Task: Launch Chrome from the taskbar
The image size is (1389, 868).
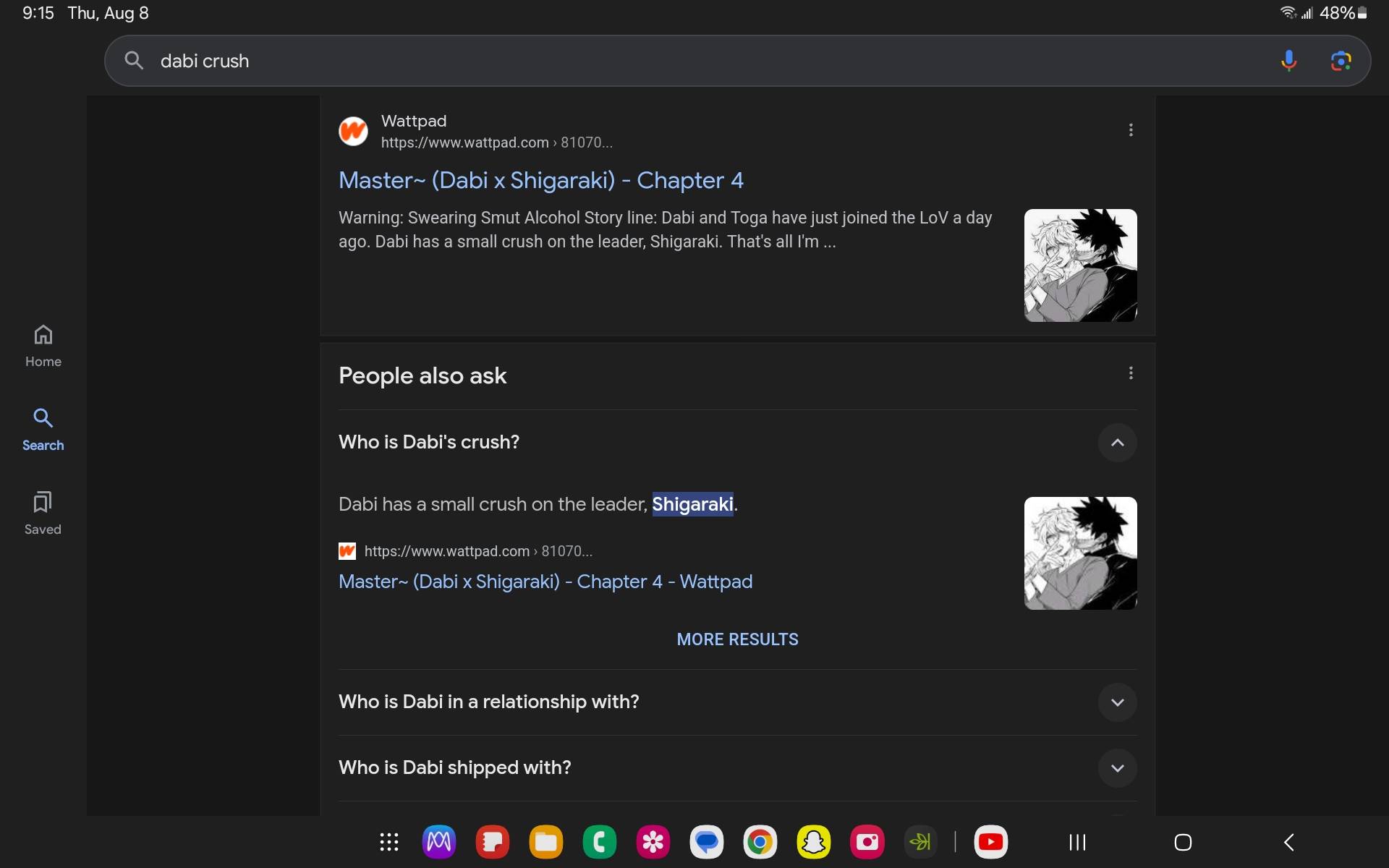Action: (x=760, y=842)
